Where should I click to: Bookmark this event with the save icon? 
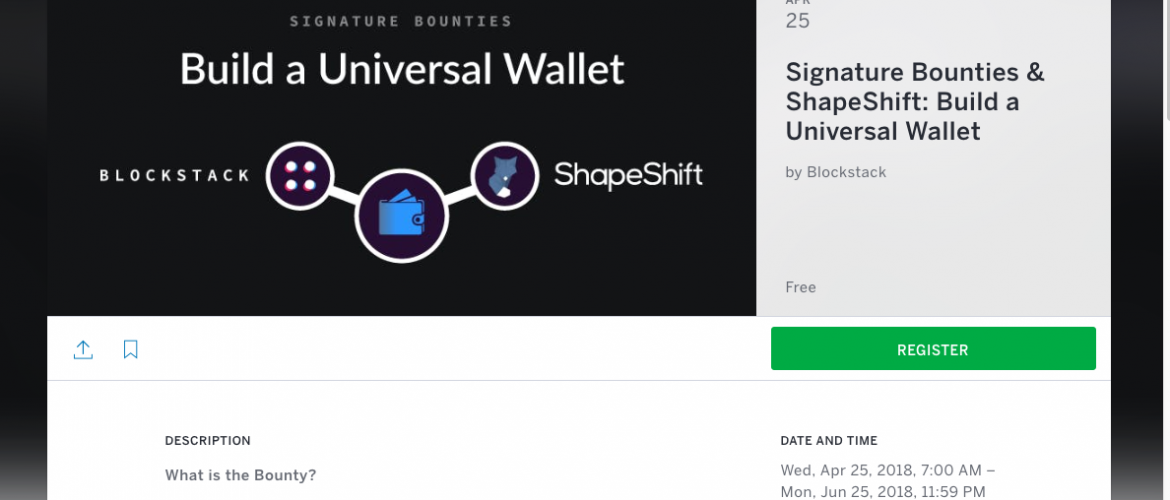tap(131, 349)
